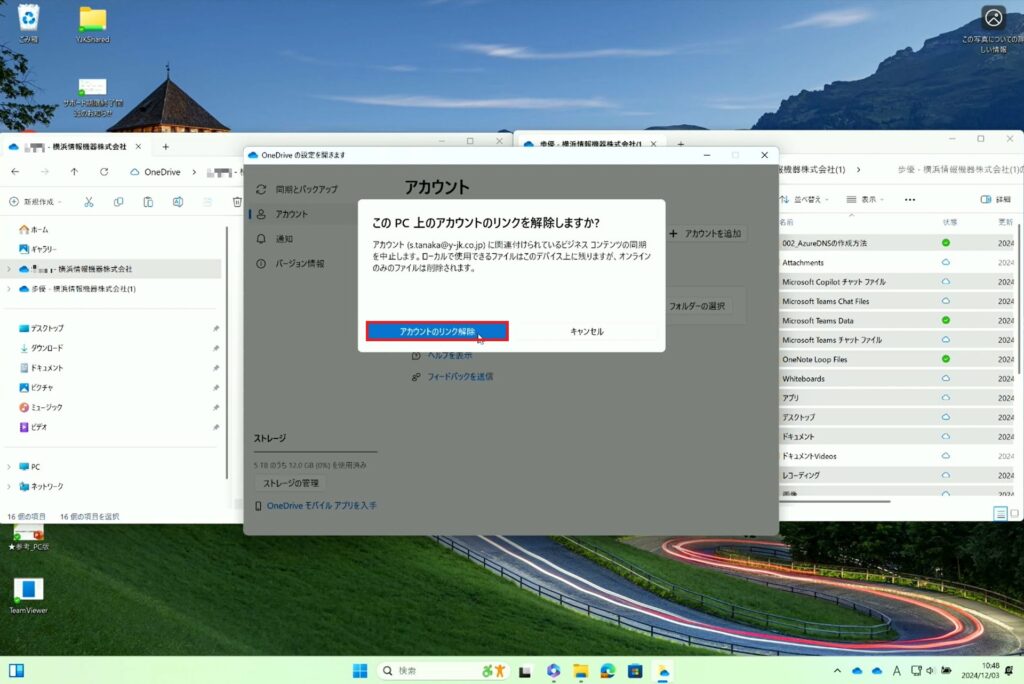Screen dimensions: 1024x684
Task: Expand the ネットワーク tree node
Action: click(8, 487)
